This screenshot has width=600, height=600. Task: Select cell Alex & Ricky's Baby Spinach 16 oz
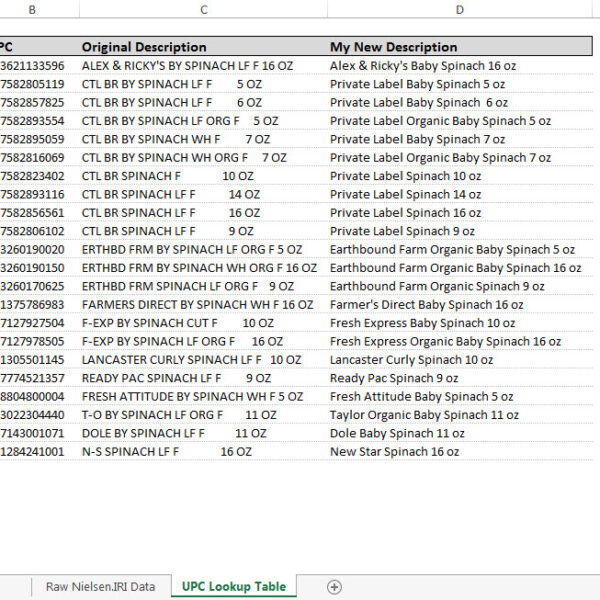(x=460, y=65)
